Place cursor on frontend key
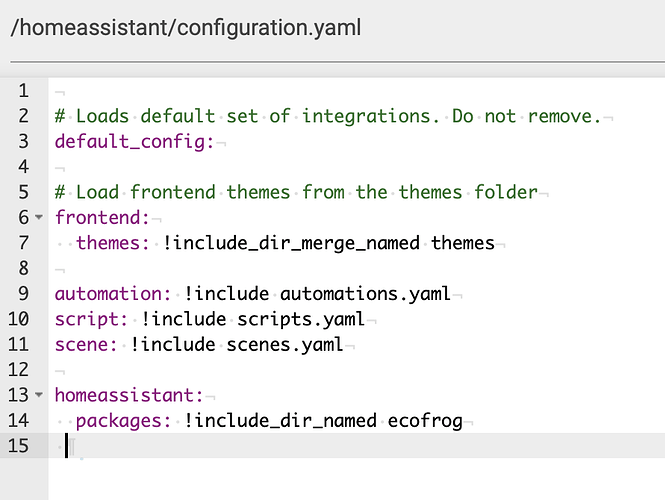 [102, 218]
